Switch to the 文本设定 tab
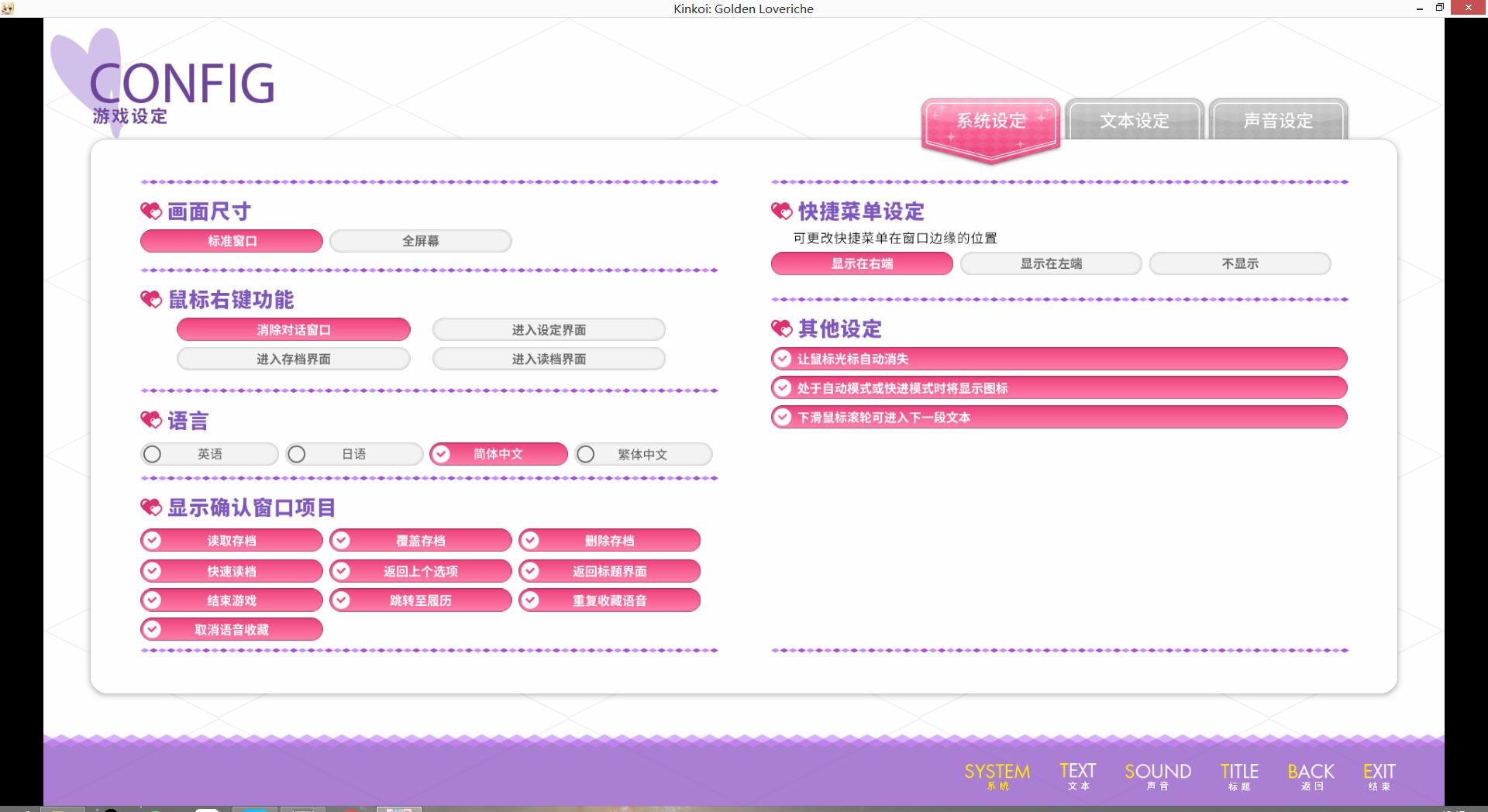 point(1134,121)
